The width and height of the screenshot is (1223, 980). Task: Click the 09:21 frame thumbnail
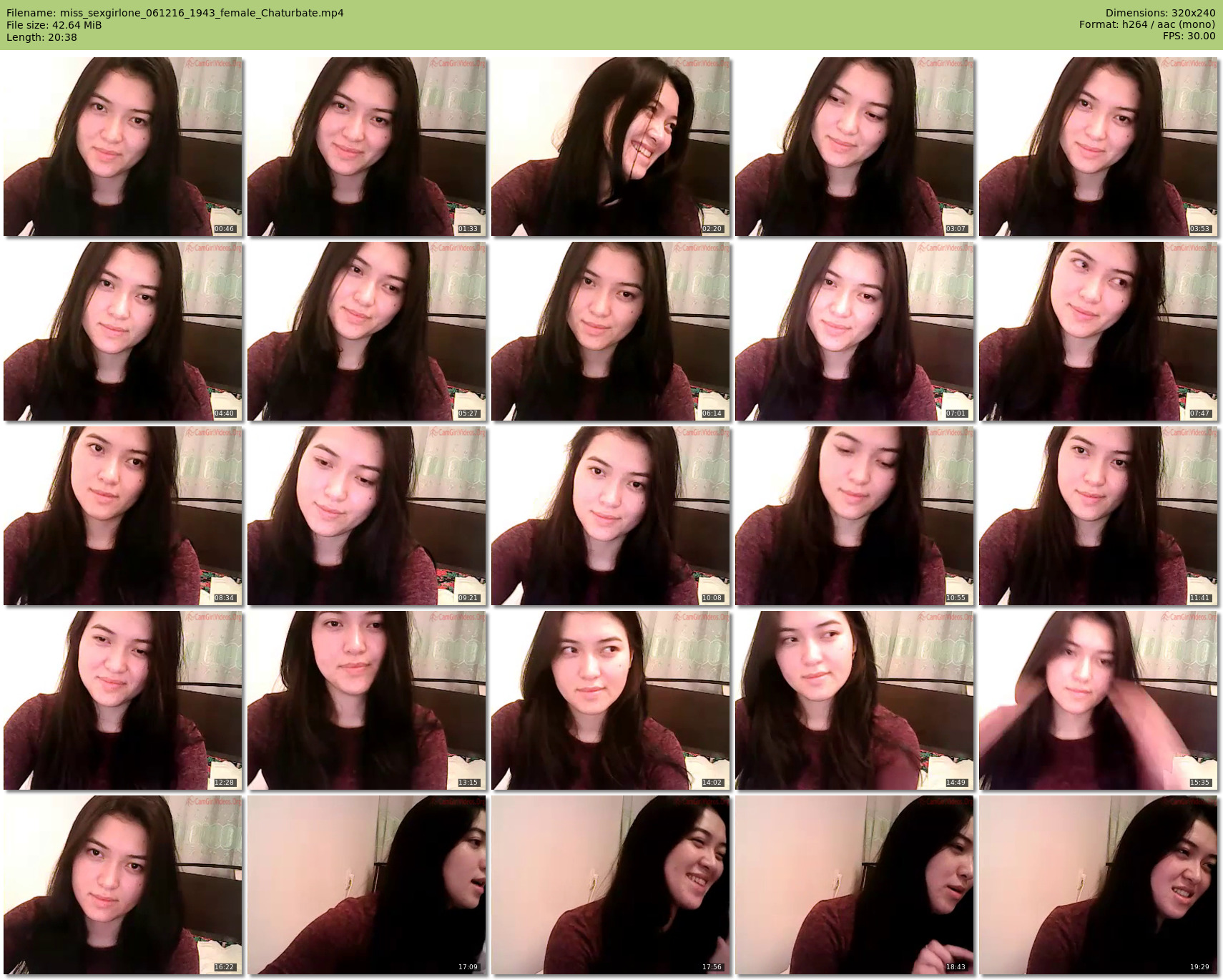367,516
